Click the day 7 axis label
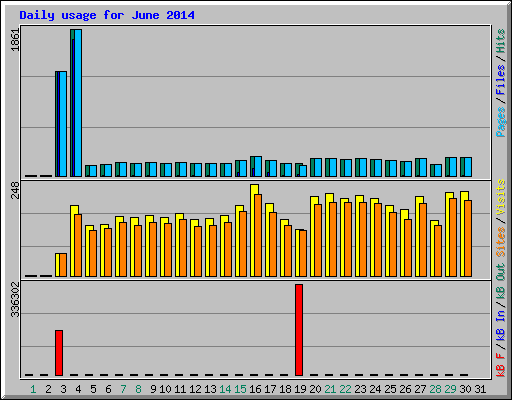 [x=123, y=389]
